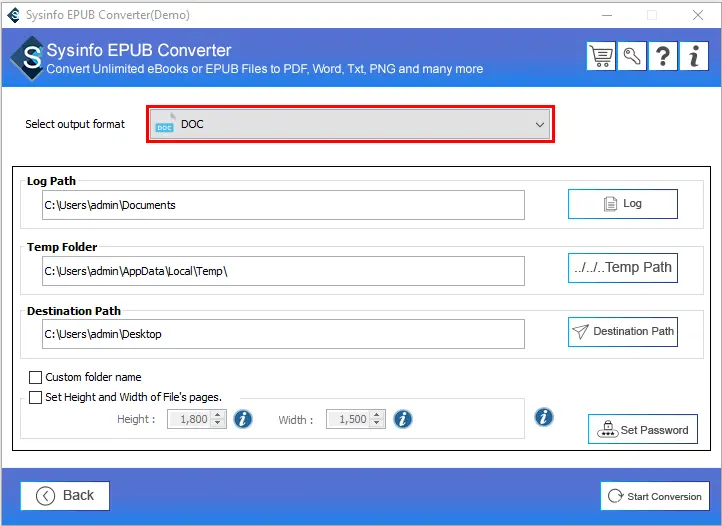Click the app icon in title bar

pyautogui.click(x=14, y=15)
